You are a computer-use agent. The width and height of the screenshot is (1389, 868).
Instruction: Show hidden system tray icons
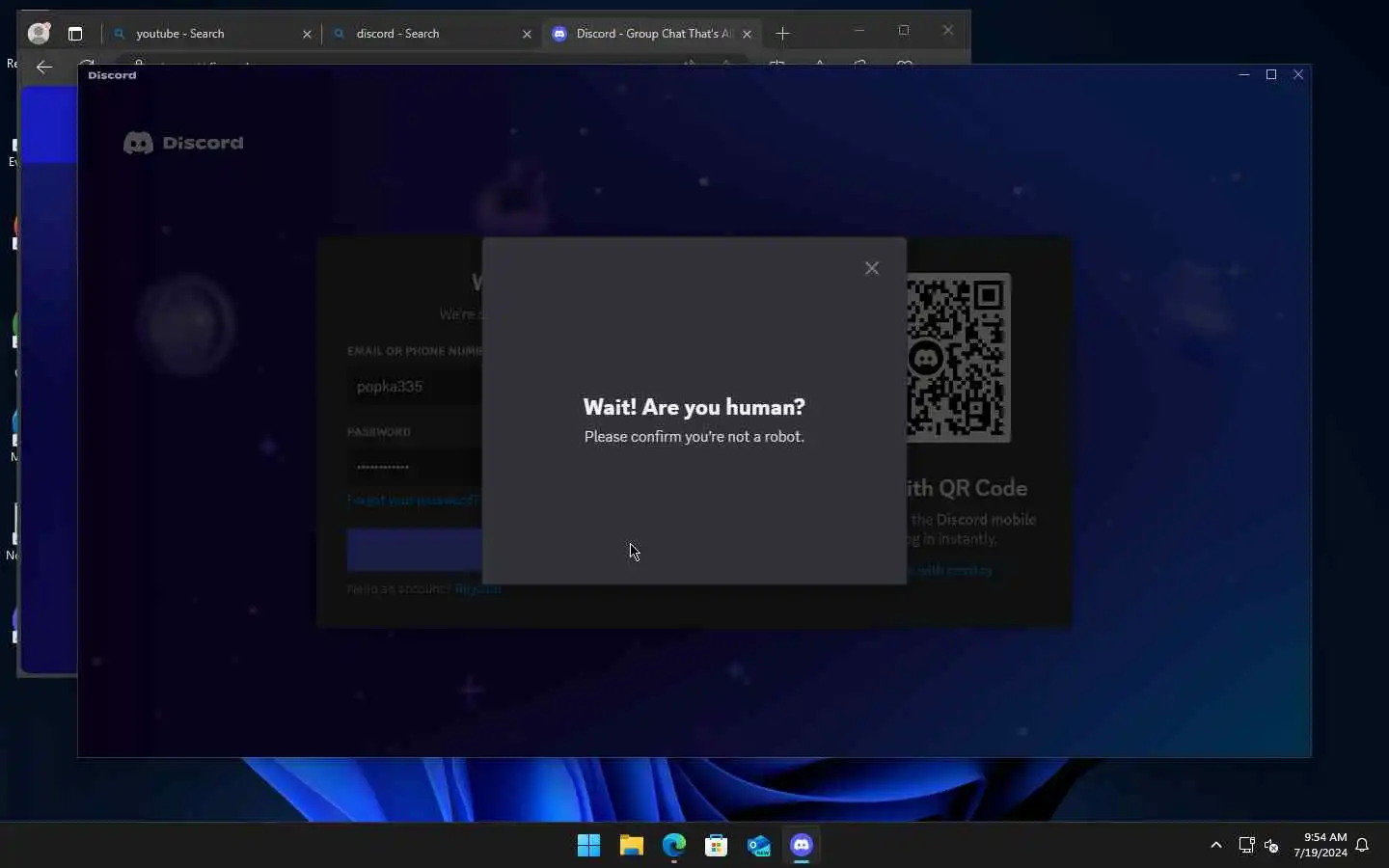tap(1216, 846)
